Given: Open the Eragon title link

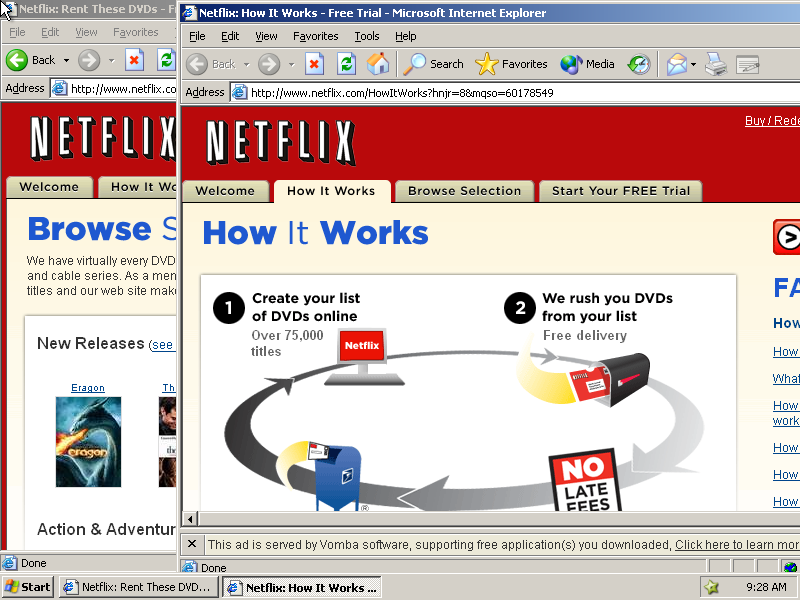Looking at the screenshot, I should 88,388.
